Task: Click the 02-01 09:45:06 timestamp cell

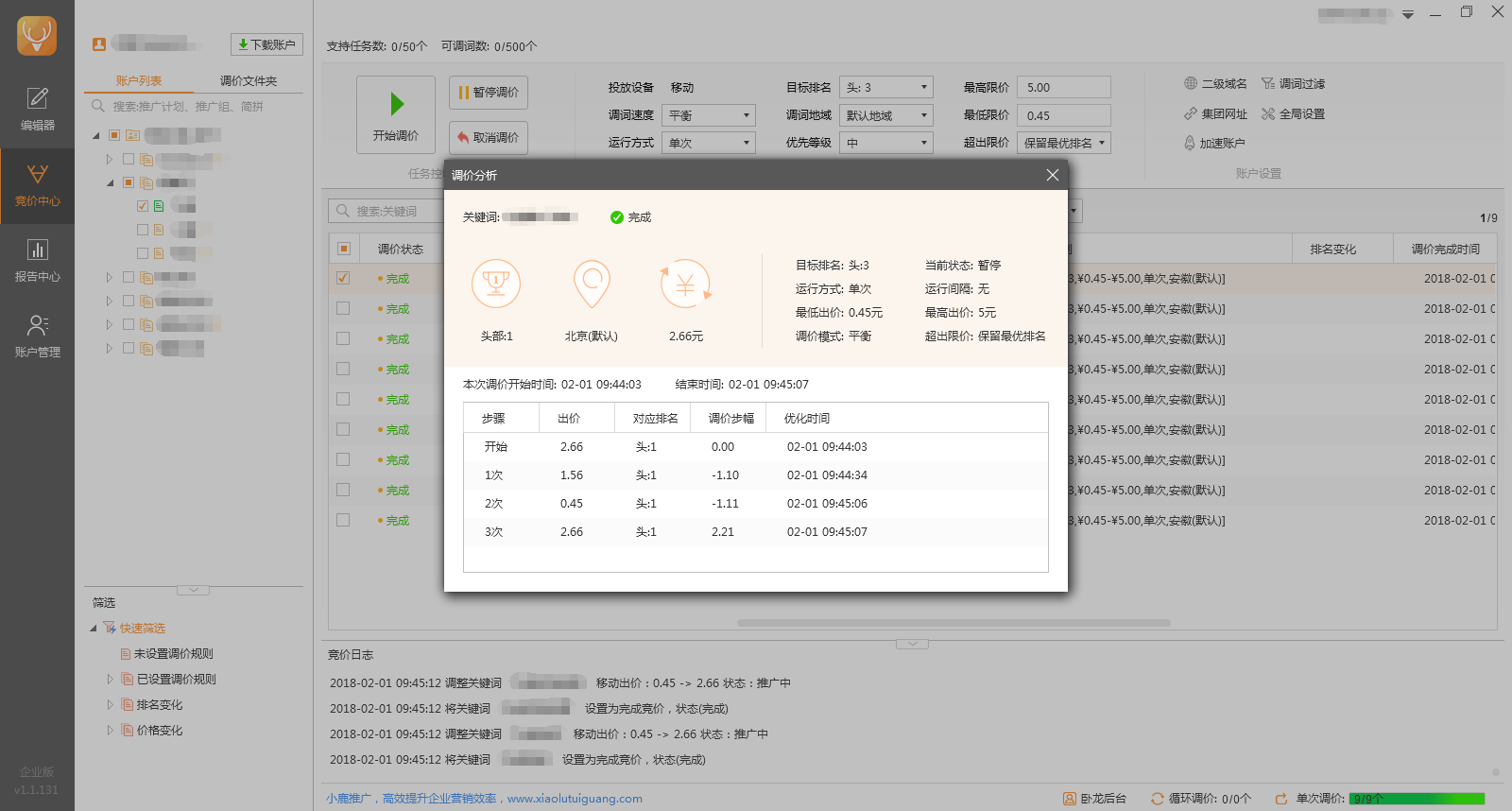Action: click(827, 504)
